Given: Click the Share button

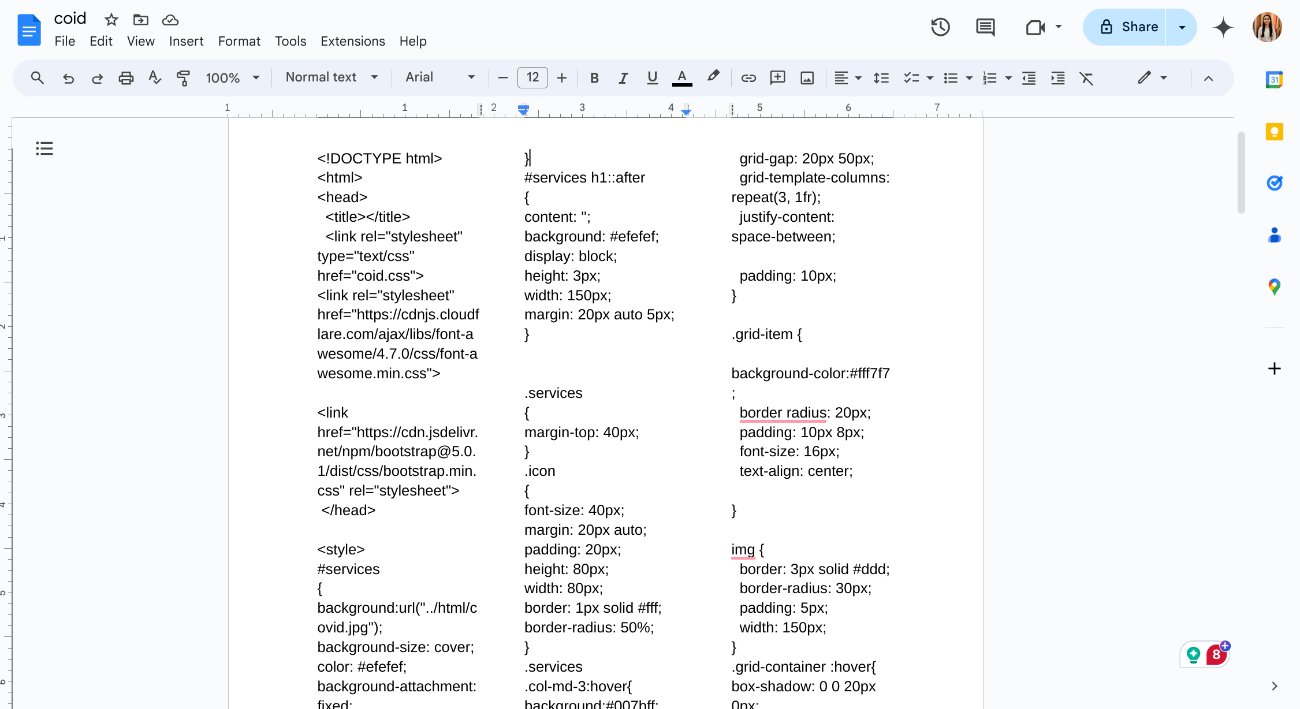Looking at the screenshot, I should coord(1130,27).
